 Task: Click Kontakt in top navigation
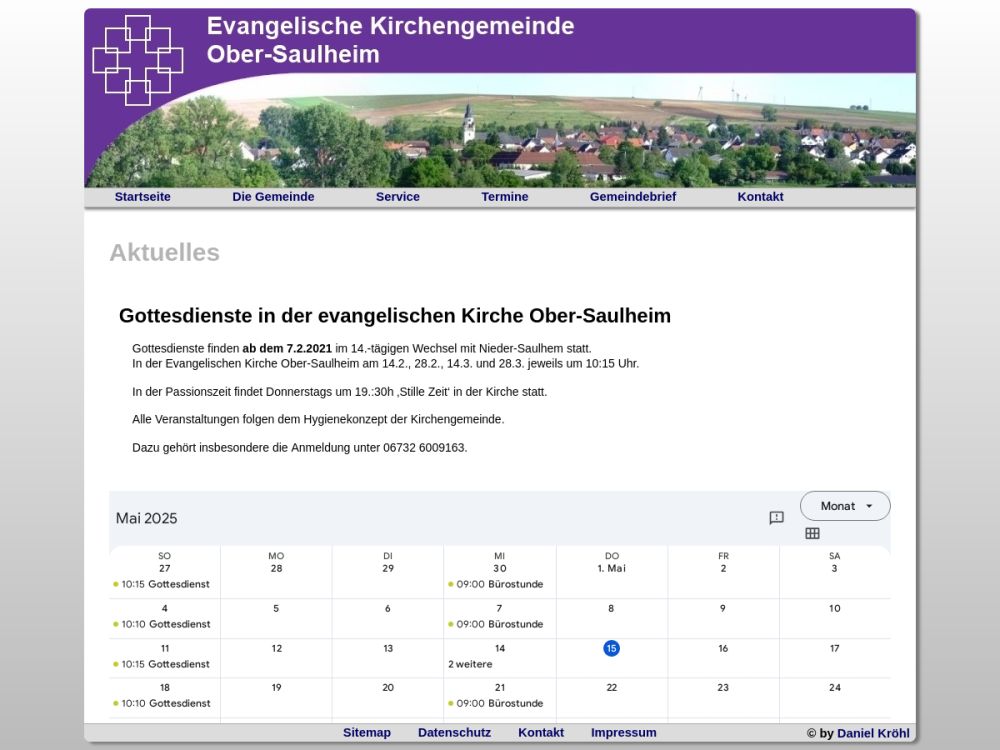click(x=760, y=197)
